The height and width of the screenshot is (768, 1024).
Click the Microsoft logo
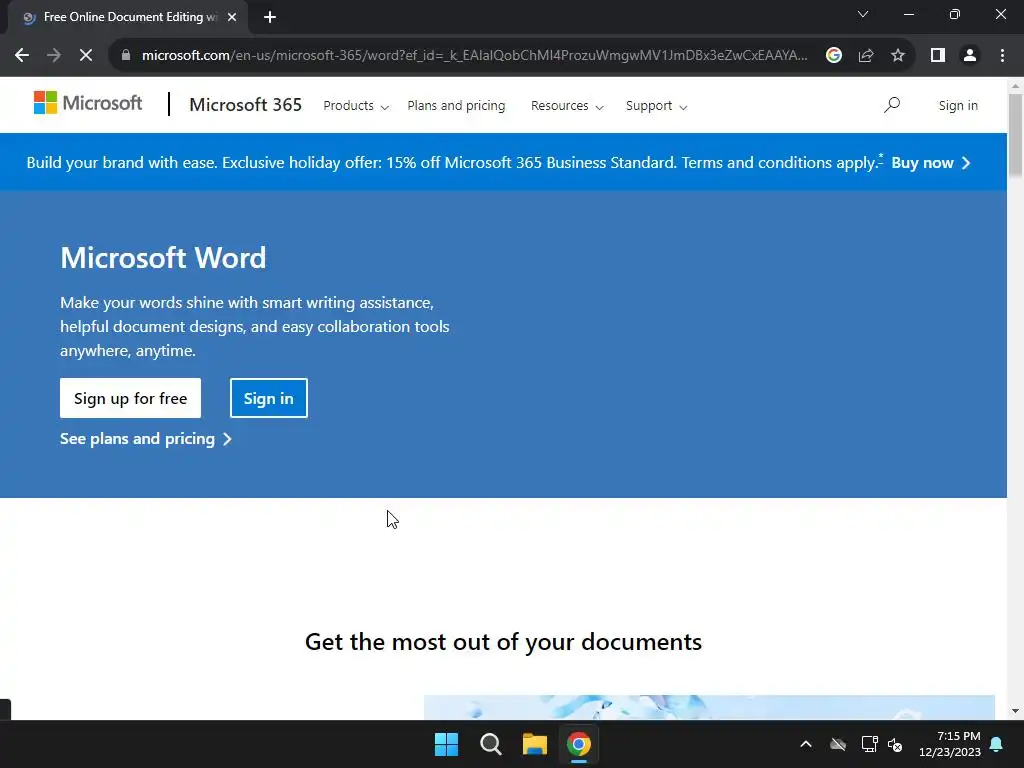tap(88, 103)
